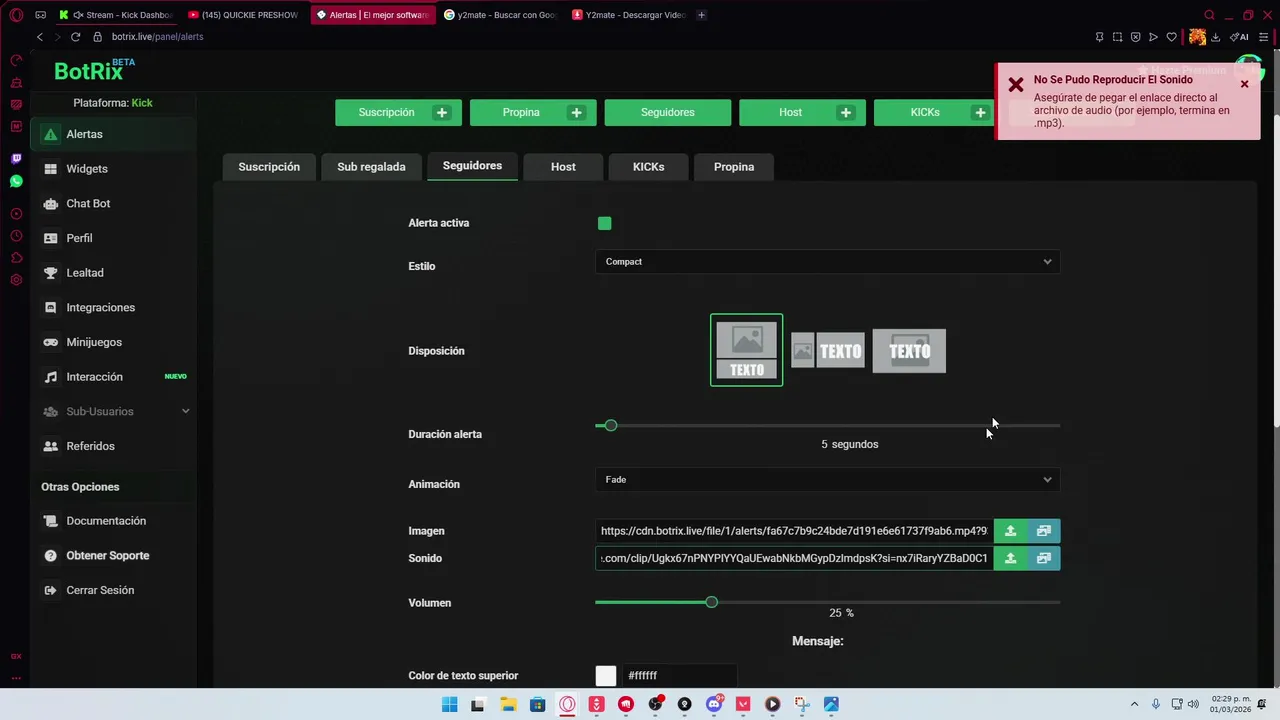Switch to the Host tab
The image size is (1280, 720).
tap(563, 167)
